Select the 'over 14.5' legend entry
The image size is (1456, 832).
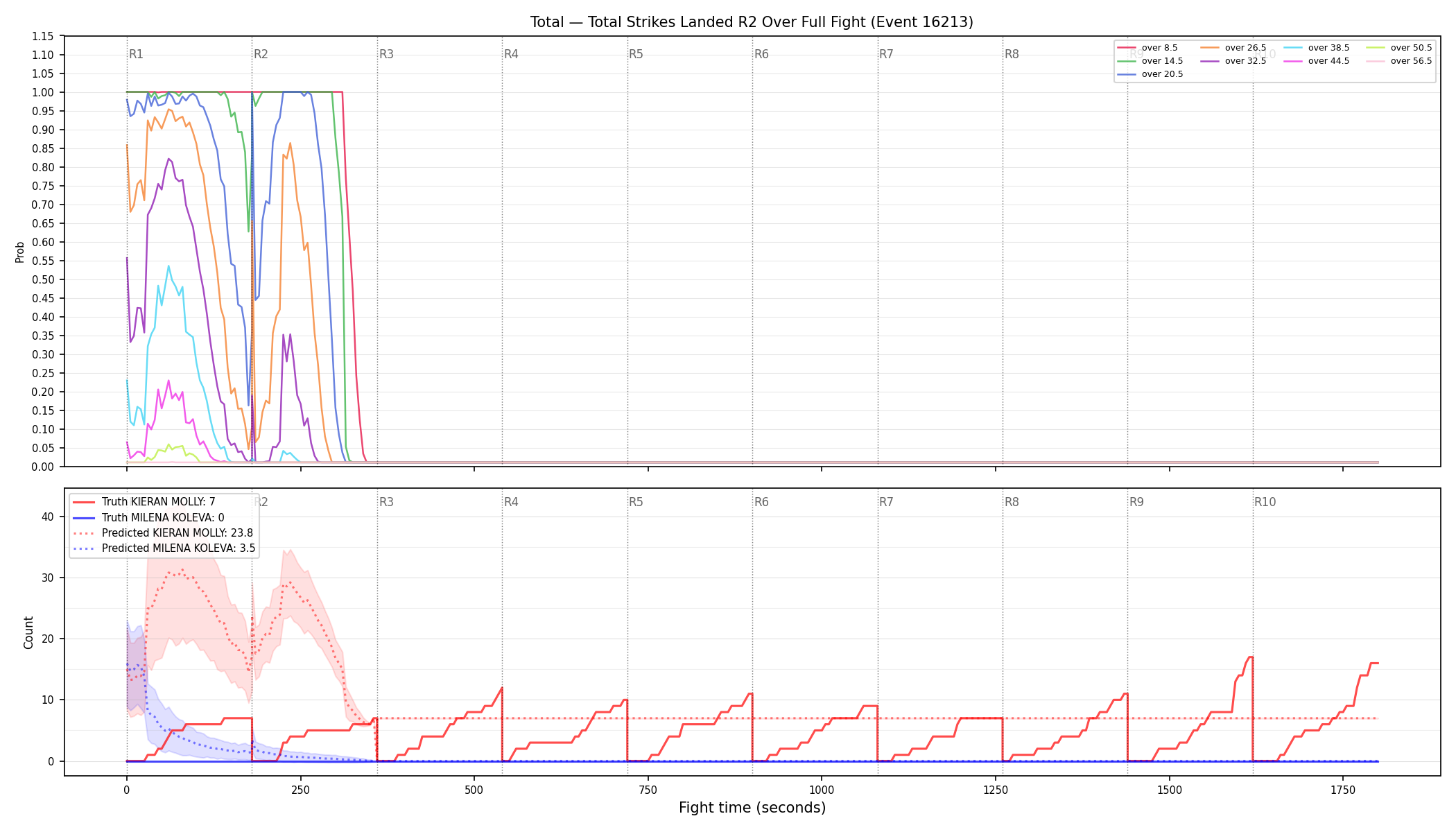point(1151,61)
